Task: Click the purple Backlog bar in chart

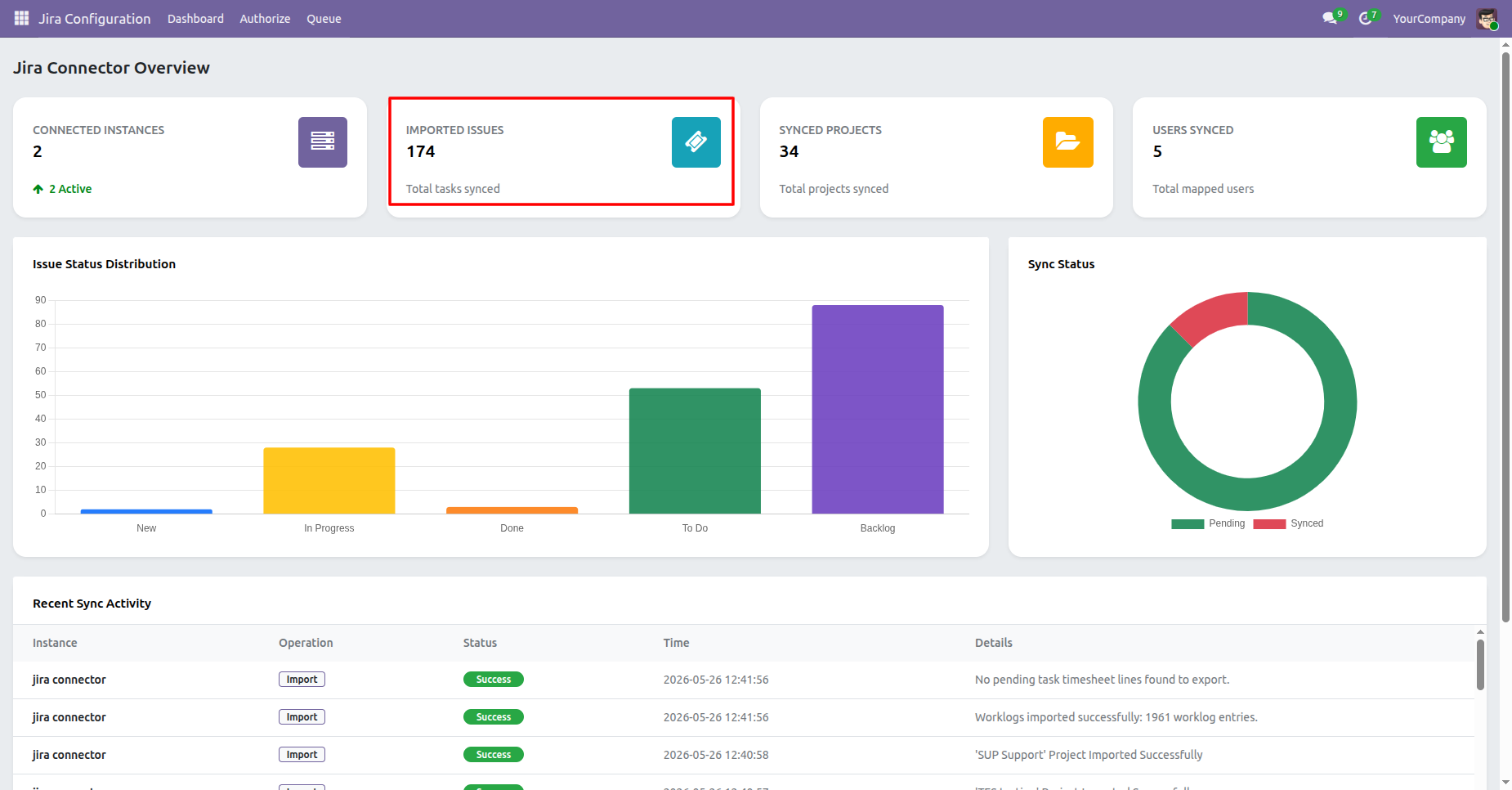Action: point(878,409)
